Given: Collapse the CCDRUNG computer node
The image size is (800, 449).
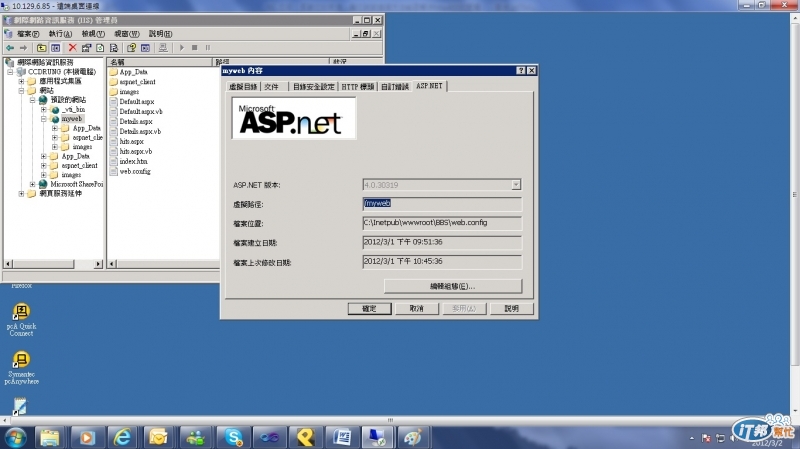Looking at the screenshot, I should pyautogui.click(x=10, y=72).
